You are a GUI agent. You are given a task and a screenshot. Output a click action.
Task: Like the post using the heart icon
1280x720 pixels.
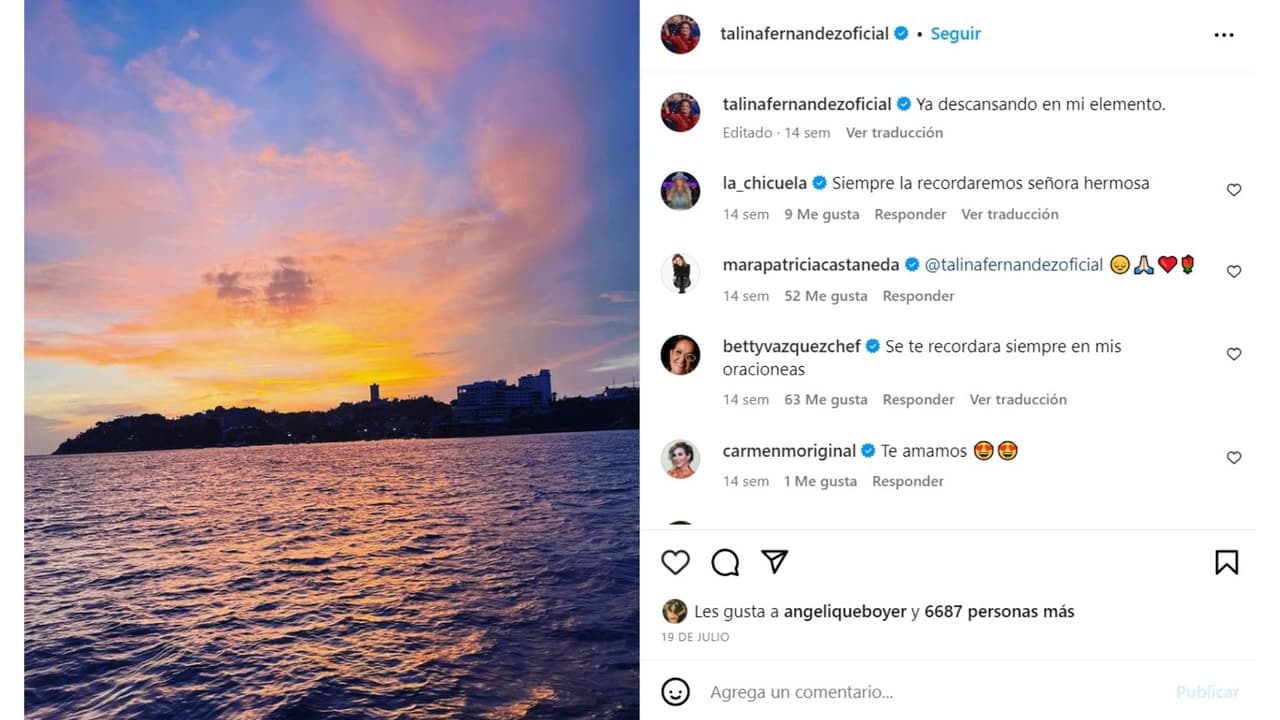[675, 562]
